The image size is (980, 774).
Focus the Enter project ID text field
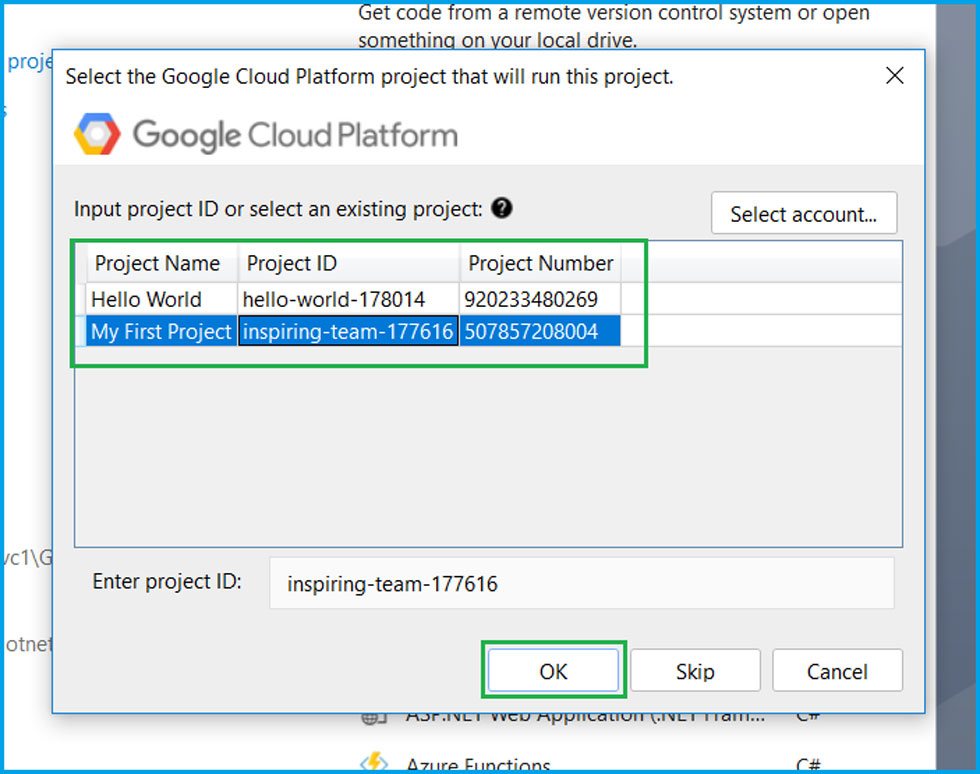click(580, 583)
